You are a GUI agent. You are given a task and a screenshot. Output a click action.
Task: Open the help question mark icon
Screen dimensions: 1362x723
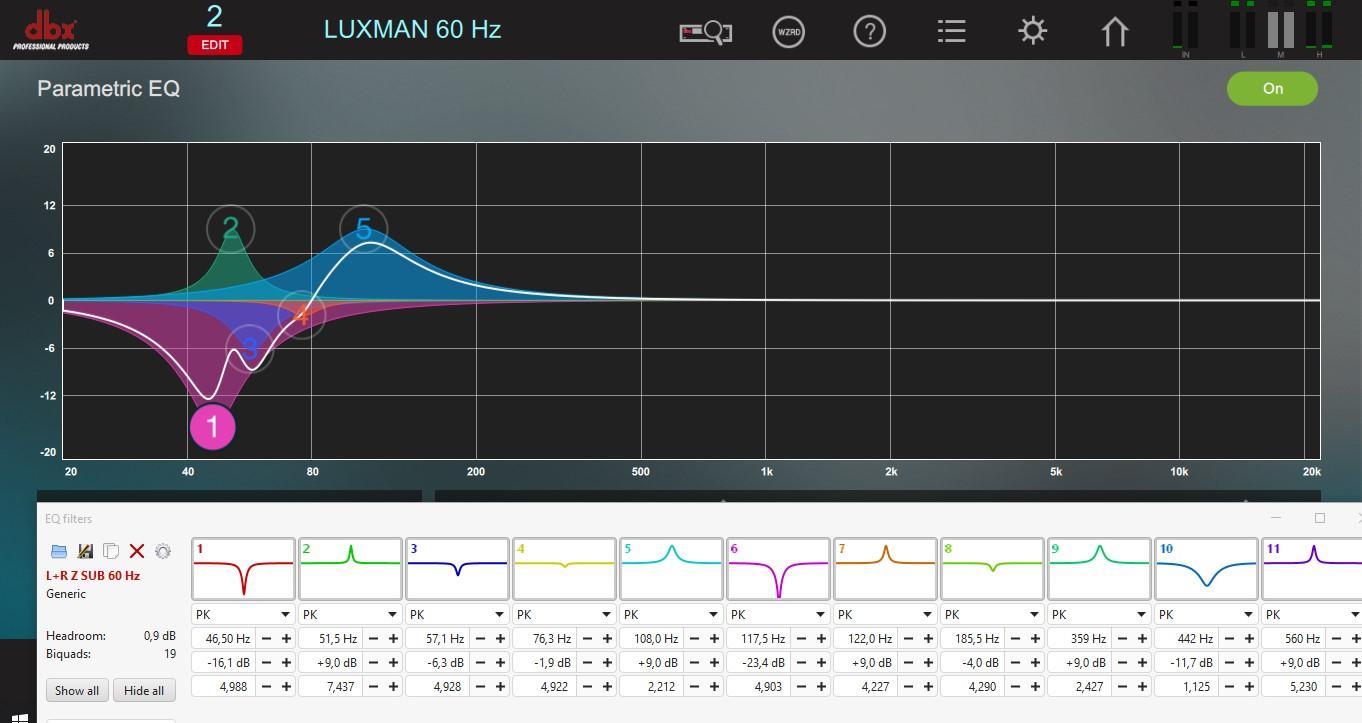pos(869,32)
